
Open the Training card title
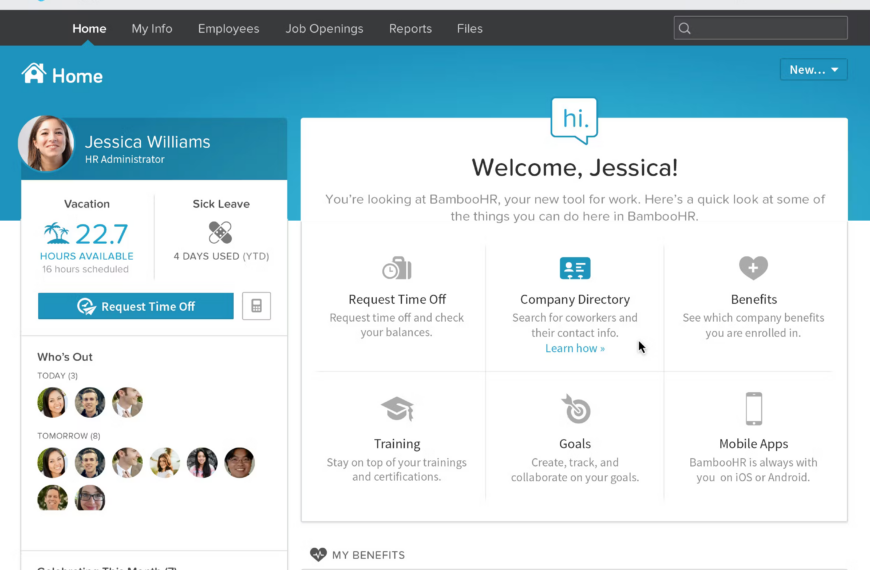(397, 443)
